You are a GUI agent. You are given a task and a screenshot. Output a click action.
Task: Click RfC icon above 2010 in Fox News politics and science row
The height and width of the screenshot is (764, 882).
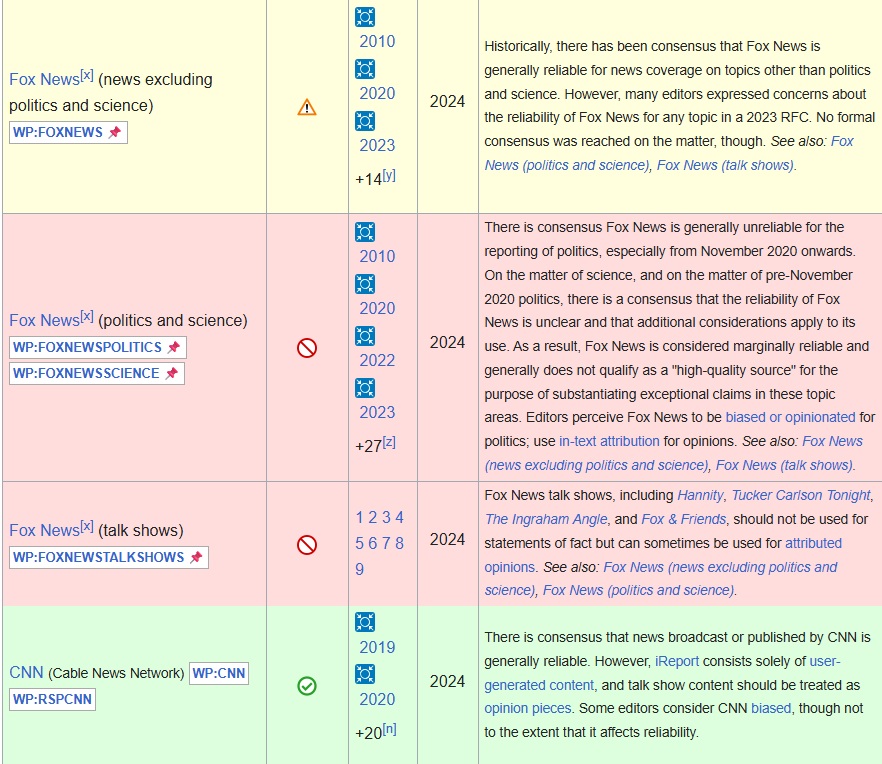tap(364, 232)
